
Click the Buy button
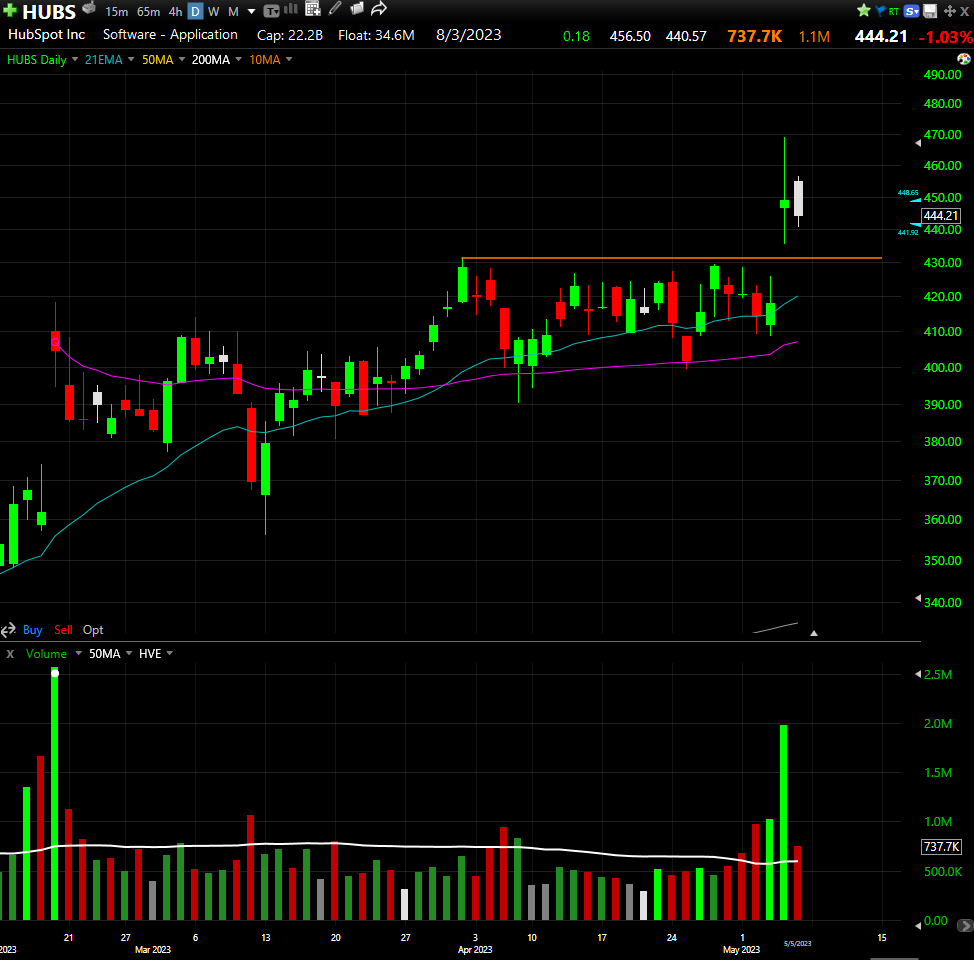click(x=32, y=630)
